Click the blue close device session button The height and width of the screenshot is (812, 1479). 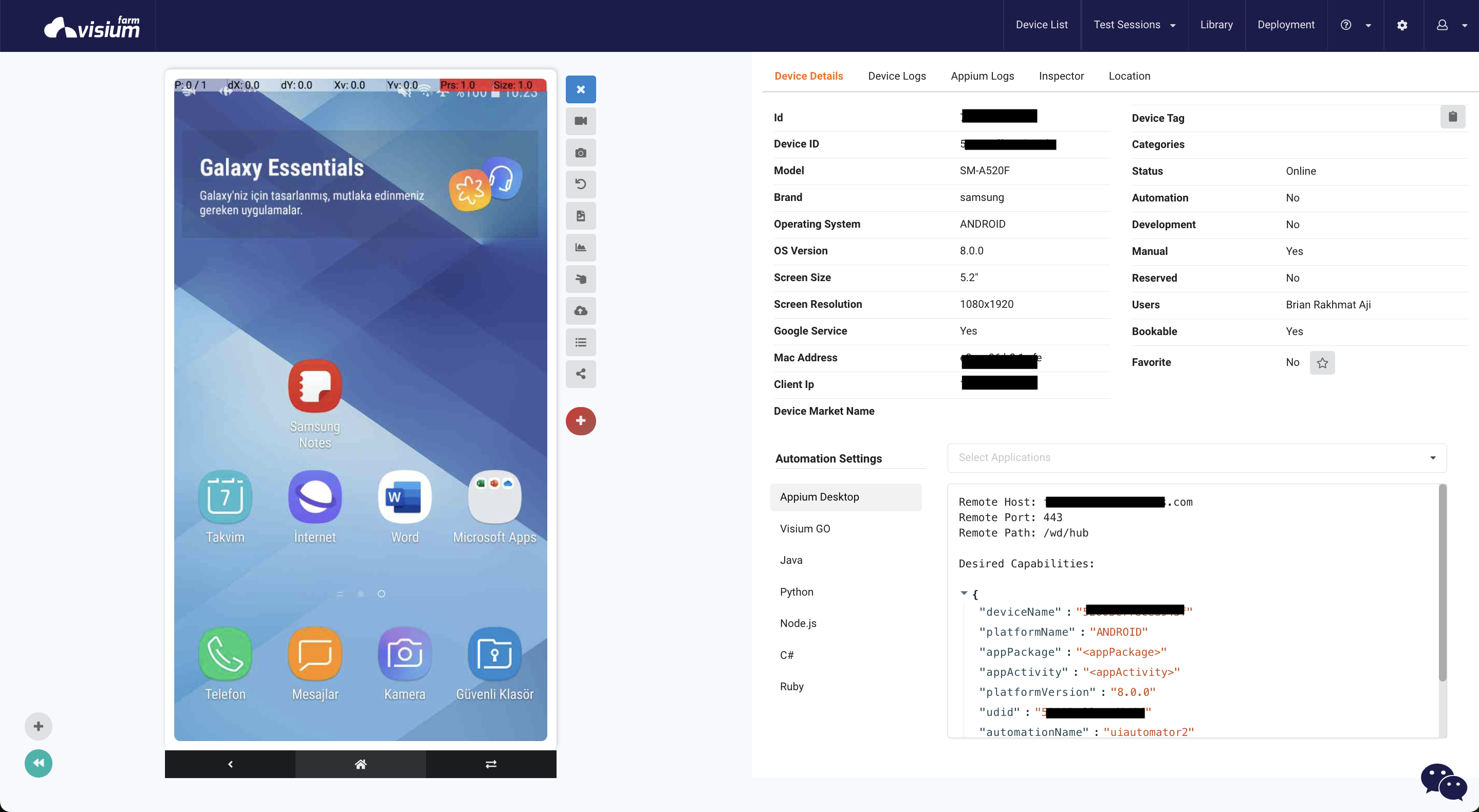pos(581,89)
